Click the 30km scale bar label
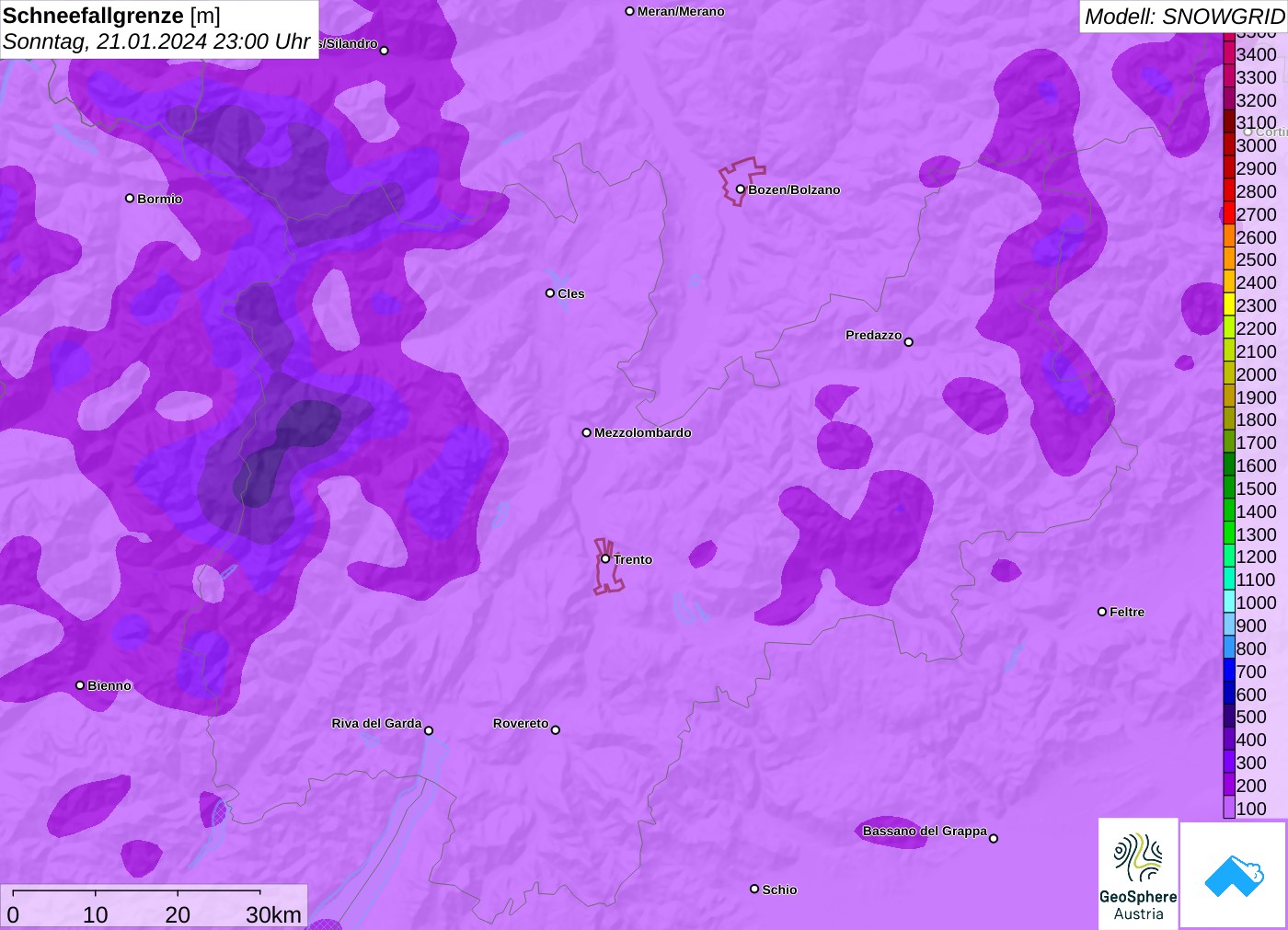The width and height of the screenshot is (1288, 930). [x=273, y=914]
